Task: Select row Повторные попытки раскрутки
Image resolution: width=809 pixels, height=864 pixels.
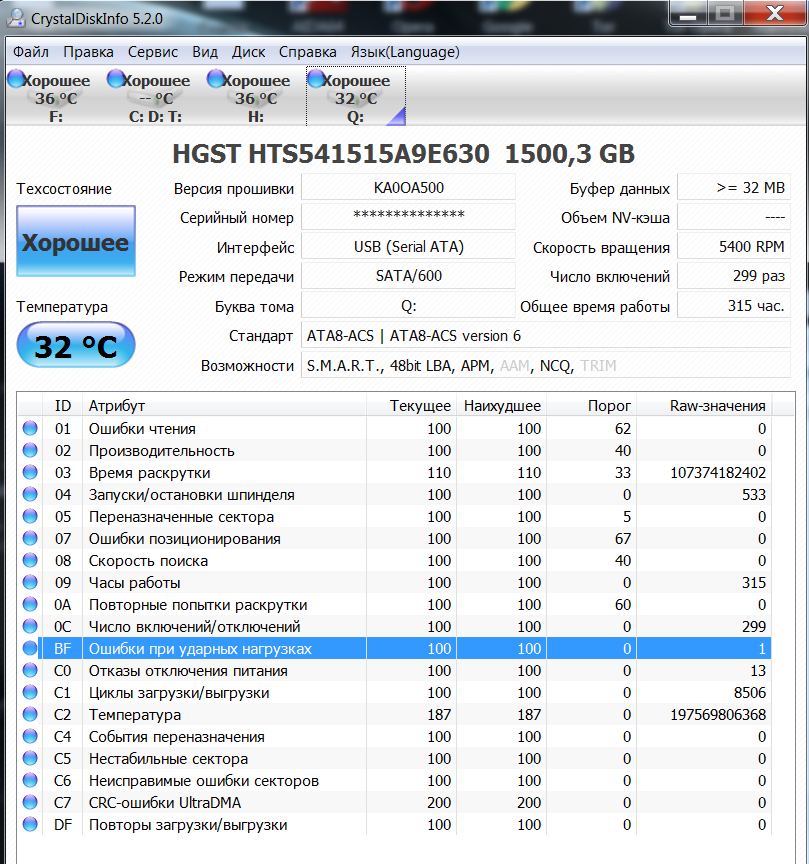Action: pyautogui.click(x=395, y=604)
